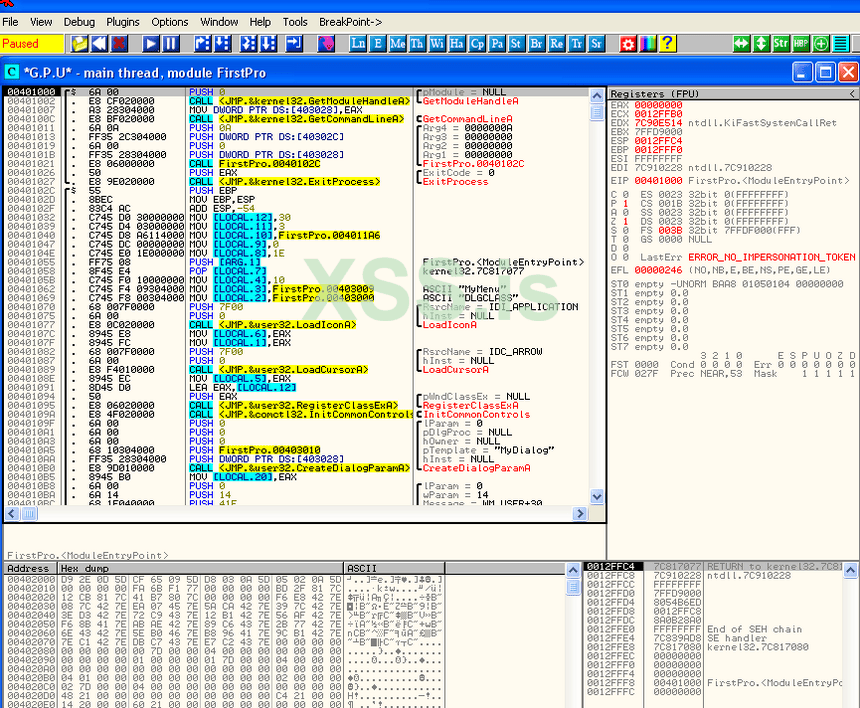Viewport: 860px width, 708px height.
Task: Open the Log window via Ln button
Action: (x=358, y=44)
